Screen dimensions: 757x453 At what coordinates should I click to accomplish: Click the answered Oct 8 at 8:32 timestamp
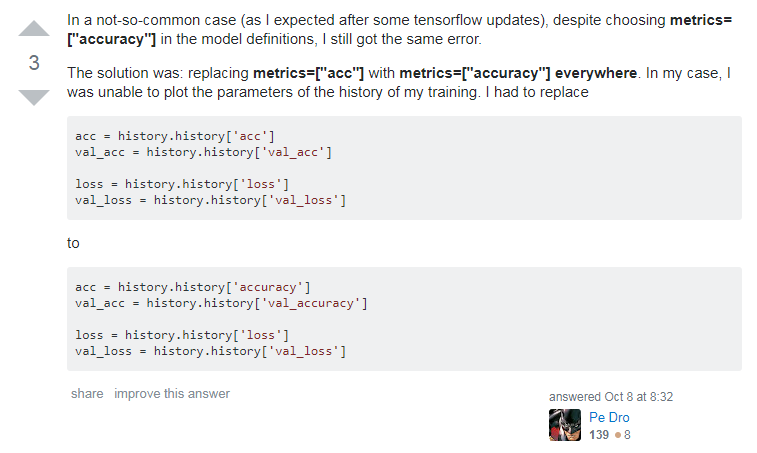pyautogui.click(x=611, y=396)
